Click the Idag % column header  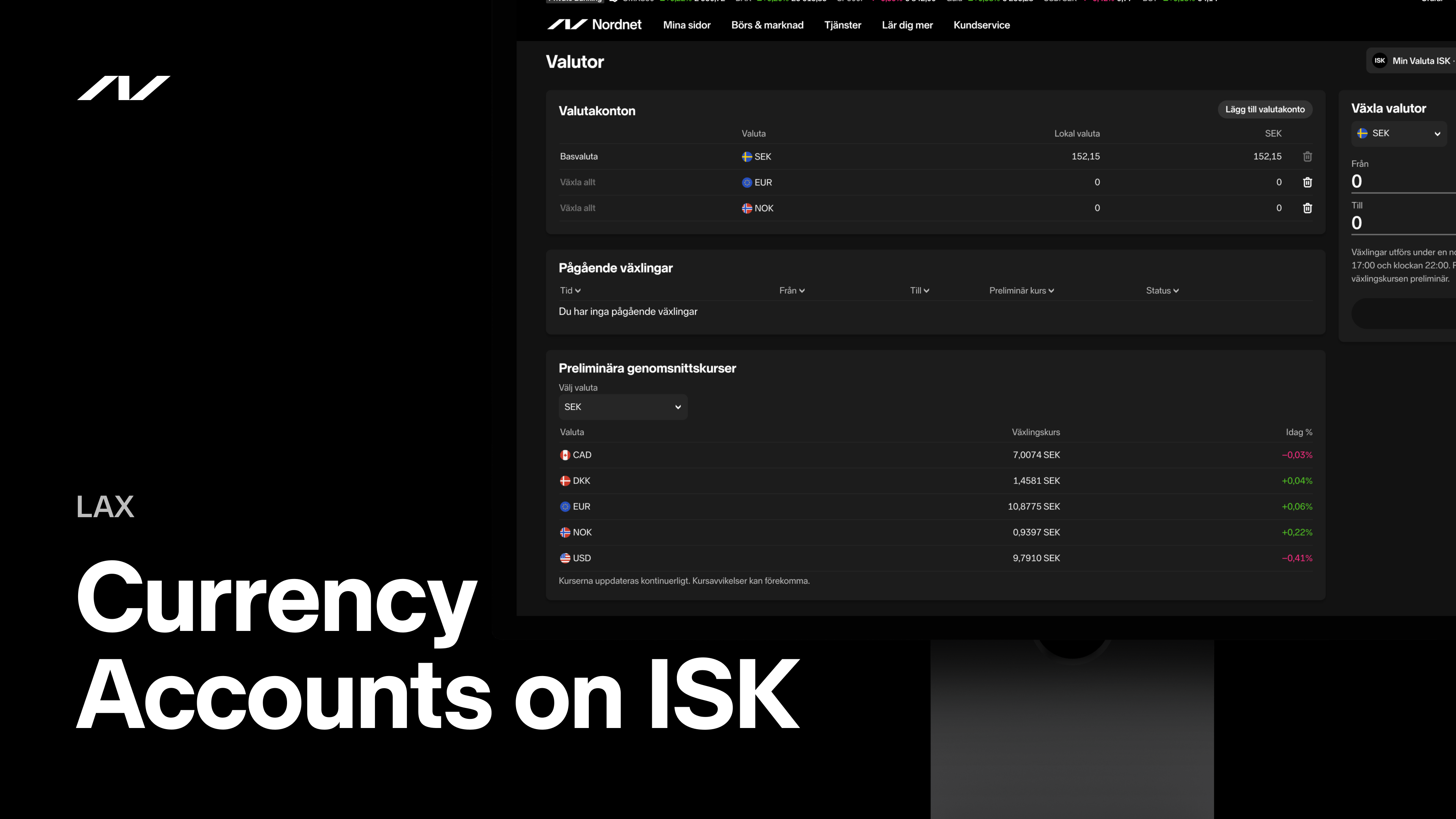click(x=1299, y=432)
